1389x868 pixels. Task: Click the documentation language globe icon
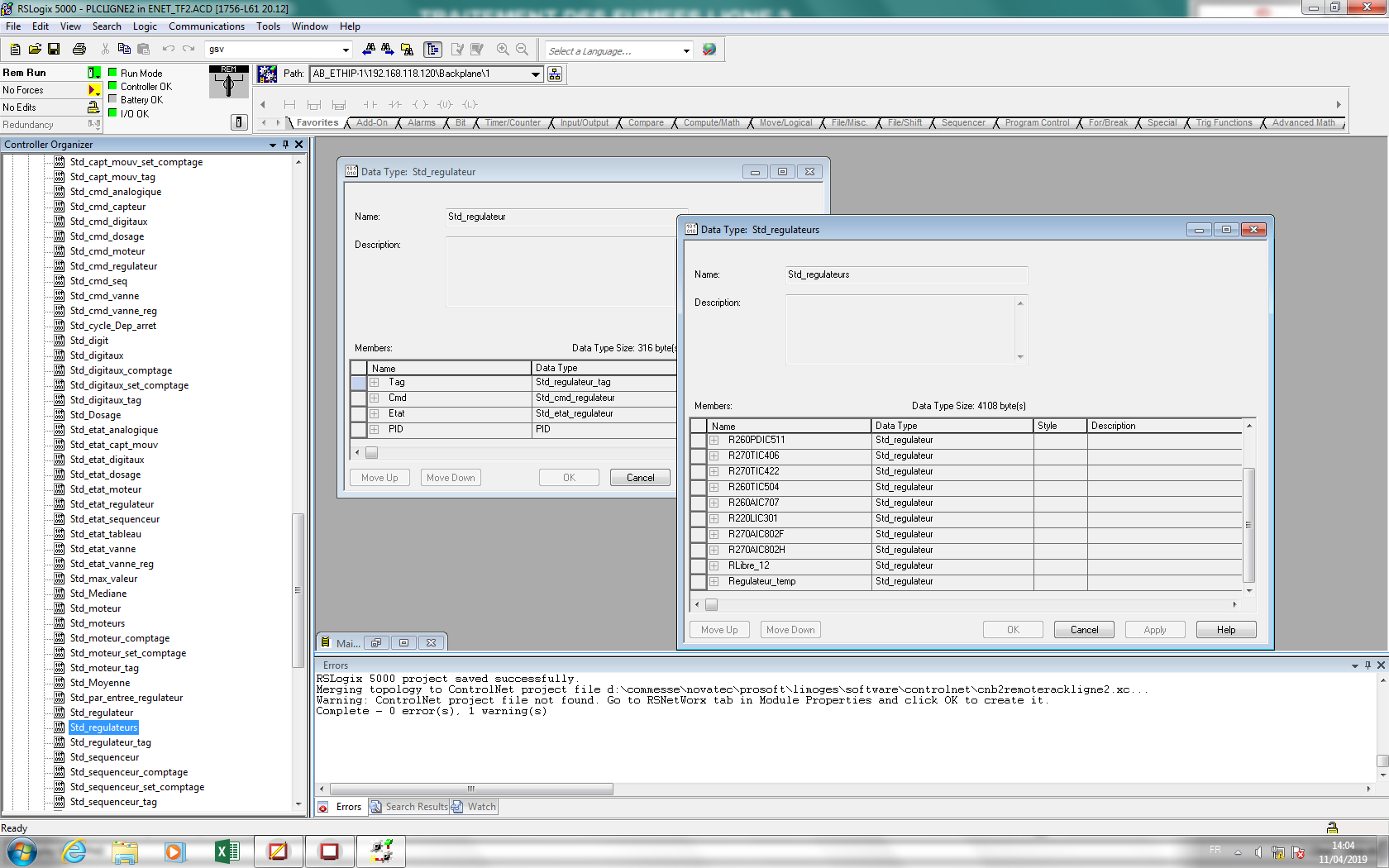(709, 50)
